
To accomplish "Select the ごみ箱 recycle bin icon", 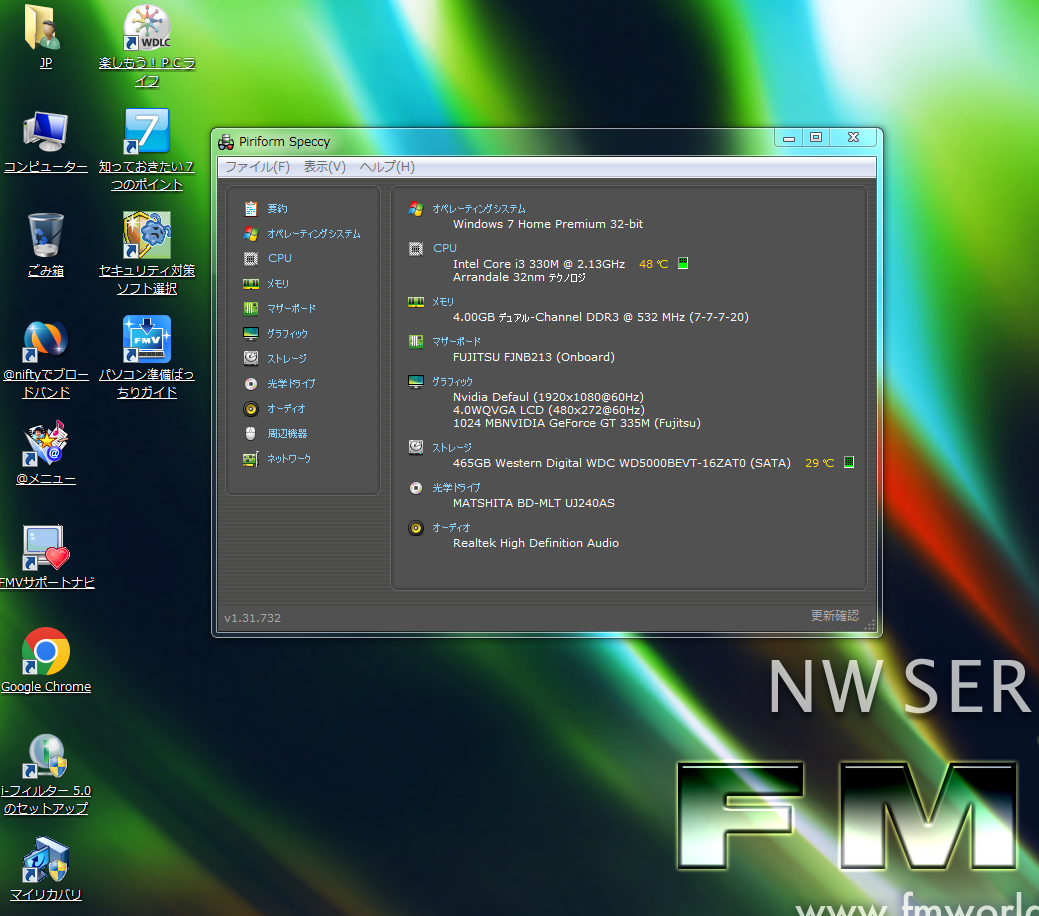I will pyautogui.click(x=46, y=245).
